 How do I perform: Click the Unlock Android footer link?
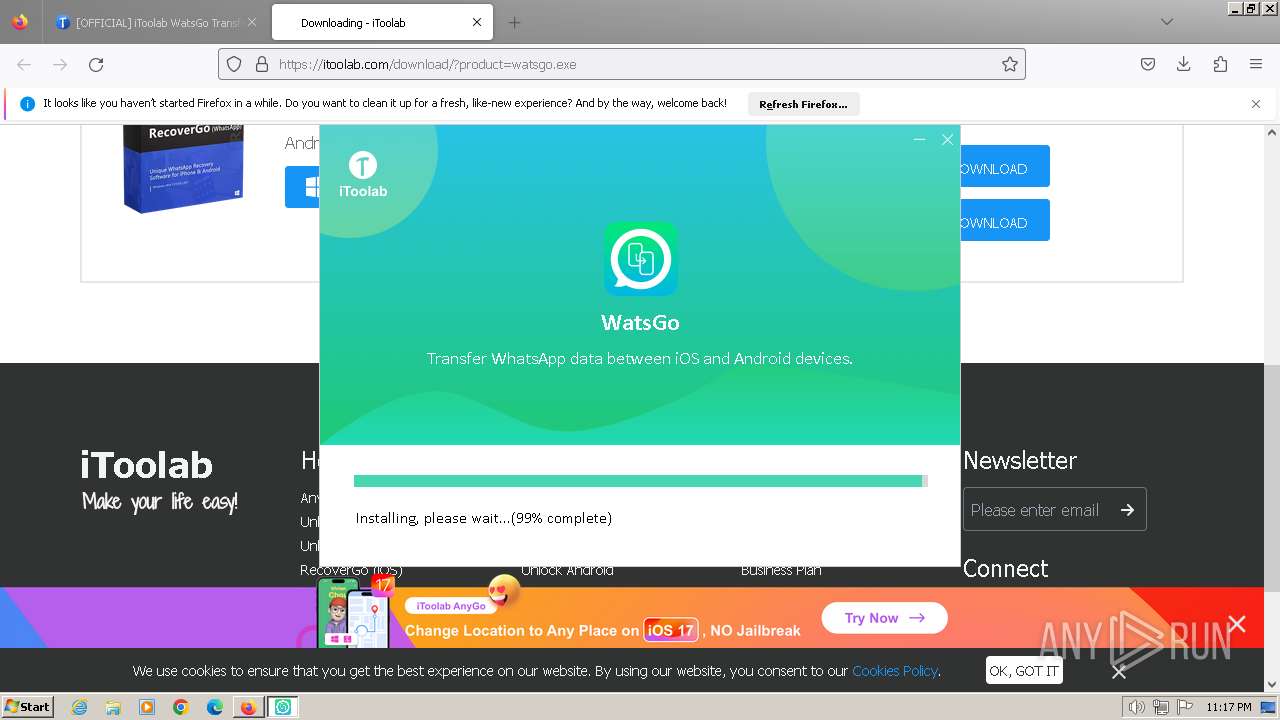pos(567,570)
